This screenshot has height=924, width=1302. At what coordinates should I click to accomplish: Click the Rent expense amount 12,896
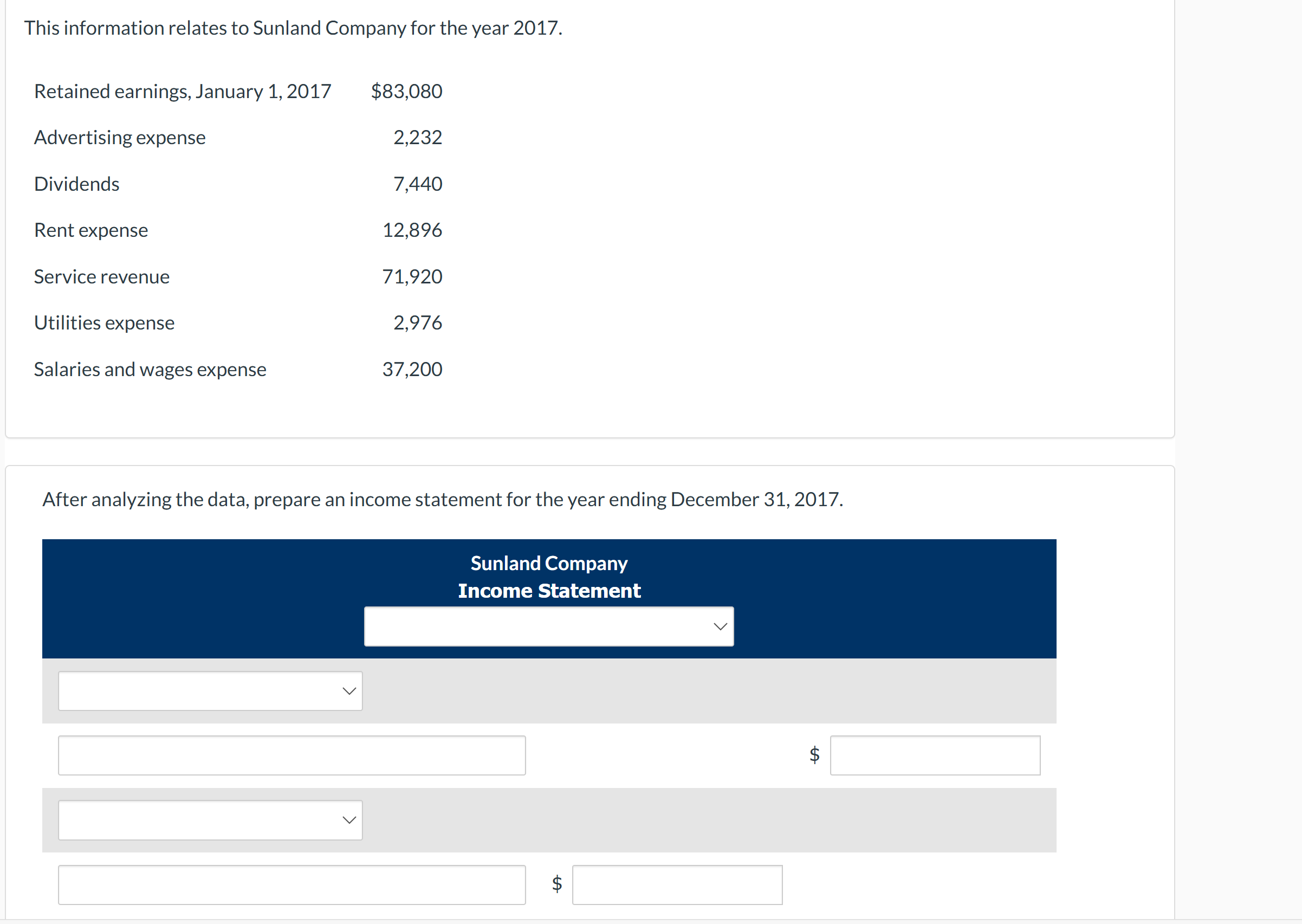pos(412,230)
